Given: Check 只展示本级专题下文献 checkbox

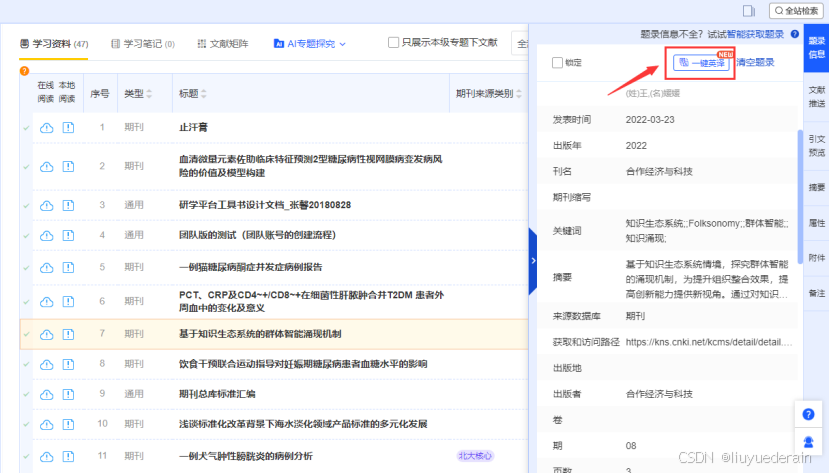Looking at the screenshot, I should pos(393,42).
